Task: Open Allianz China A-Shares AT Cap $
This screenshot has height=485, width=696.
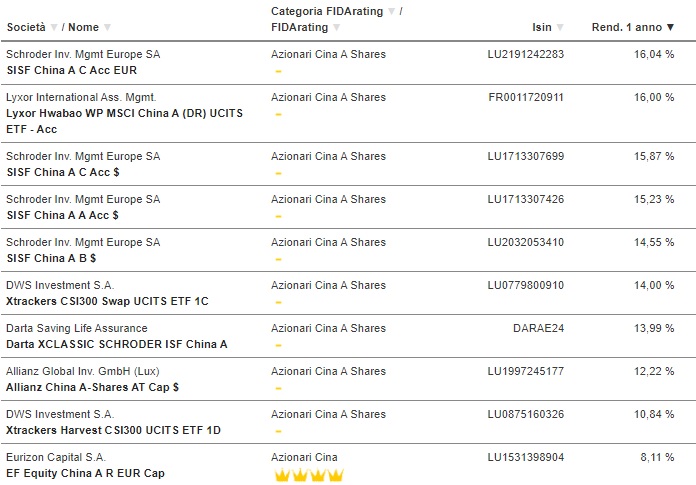Action: (92, 387)
